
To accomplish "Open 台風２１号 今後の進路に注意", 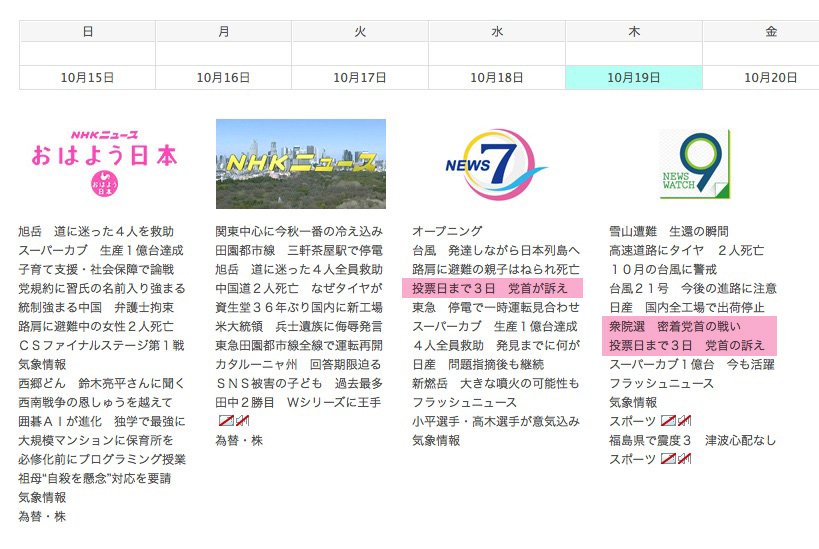I will [693, 288].
